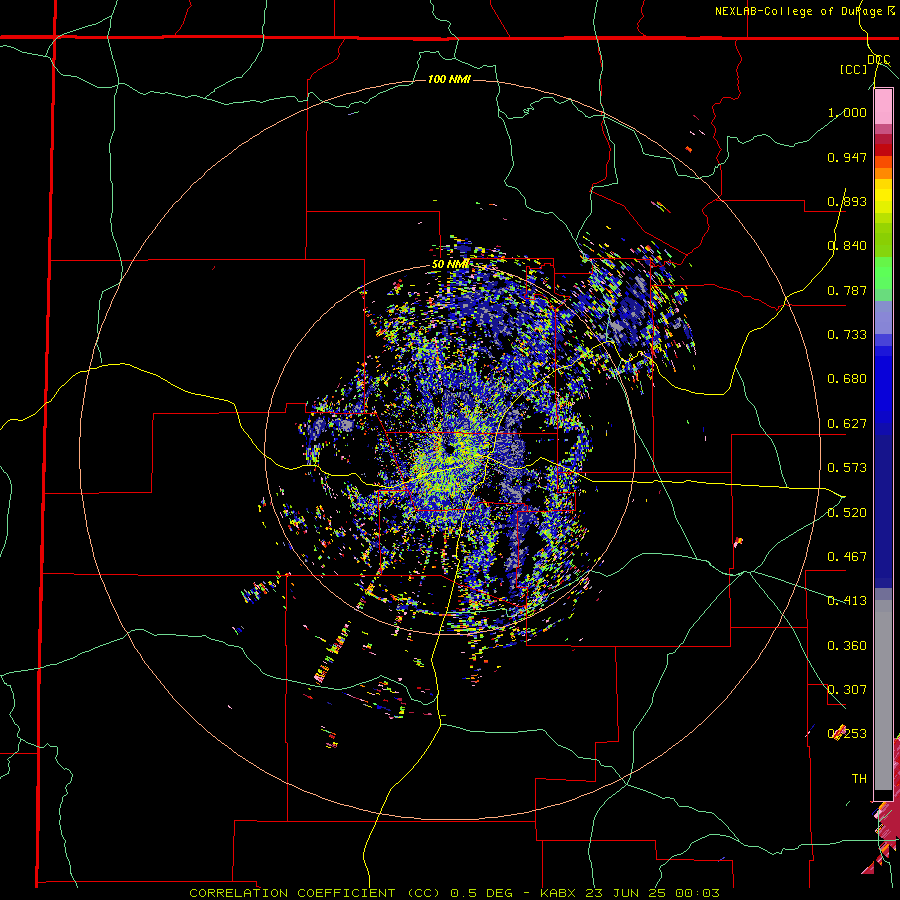Screen dimensions: 900x900
Task: Click the 0.893 legend value
Action: 847,201
